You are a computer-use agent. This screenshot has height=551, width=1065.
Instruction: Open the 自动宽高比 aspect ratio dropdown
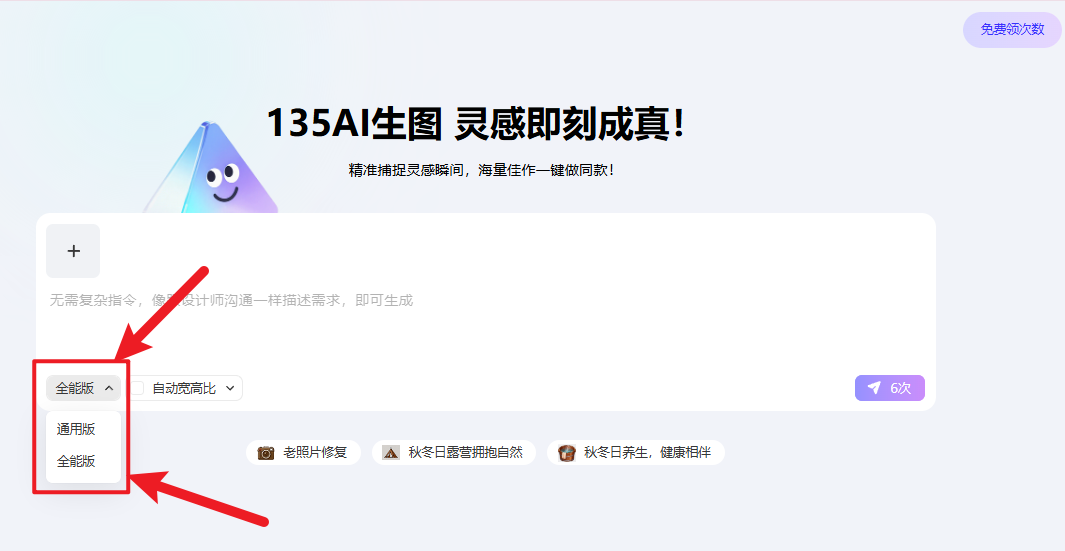[x=185, y=388]
